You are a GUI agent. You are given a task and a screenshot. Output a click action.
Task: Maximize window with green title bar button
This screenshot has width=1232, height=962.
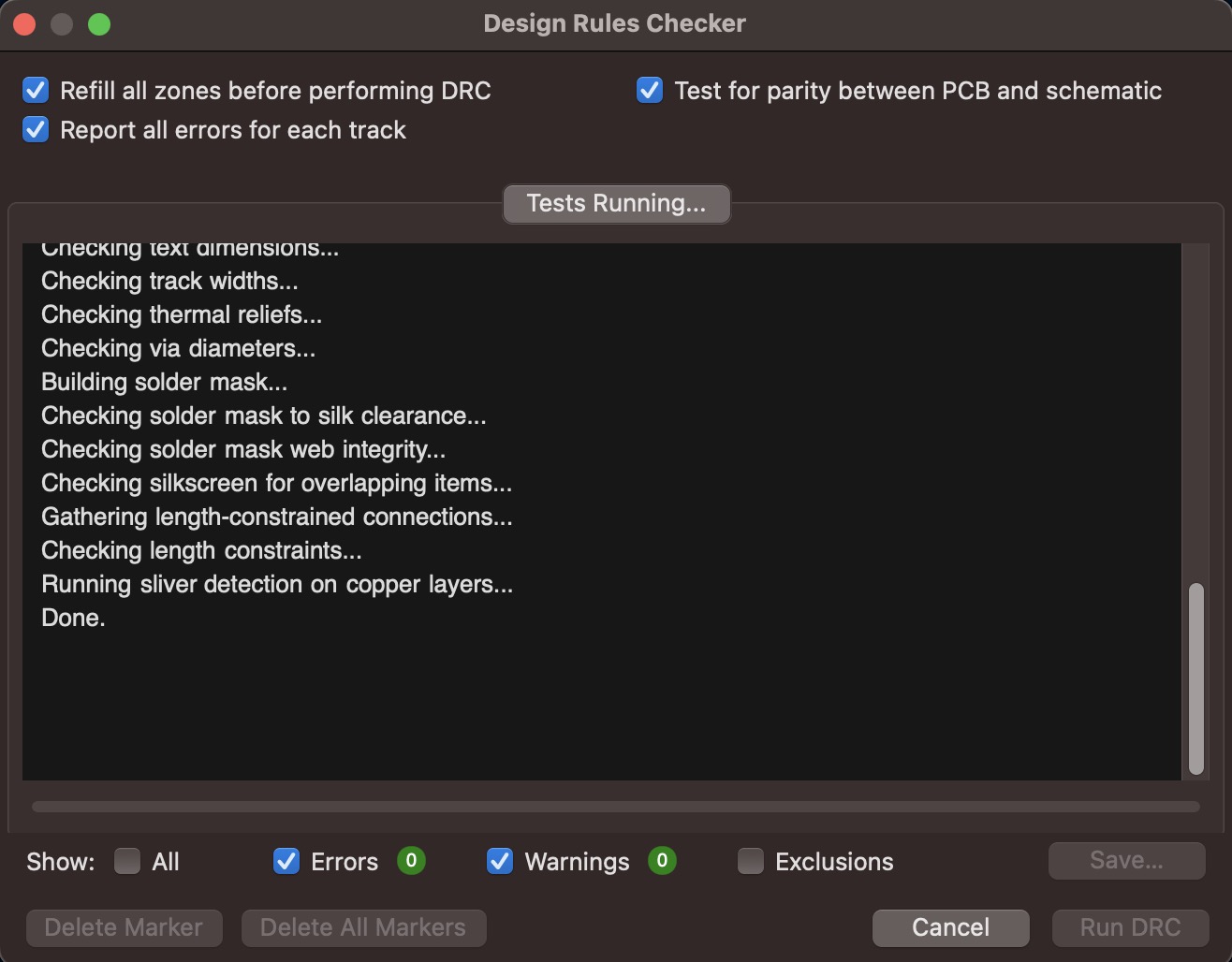99,24
